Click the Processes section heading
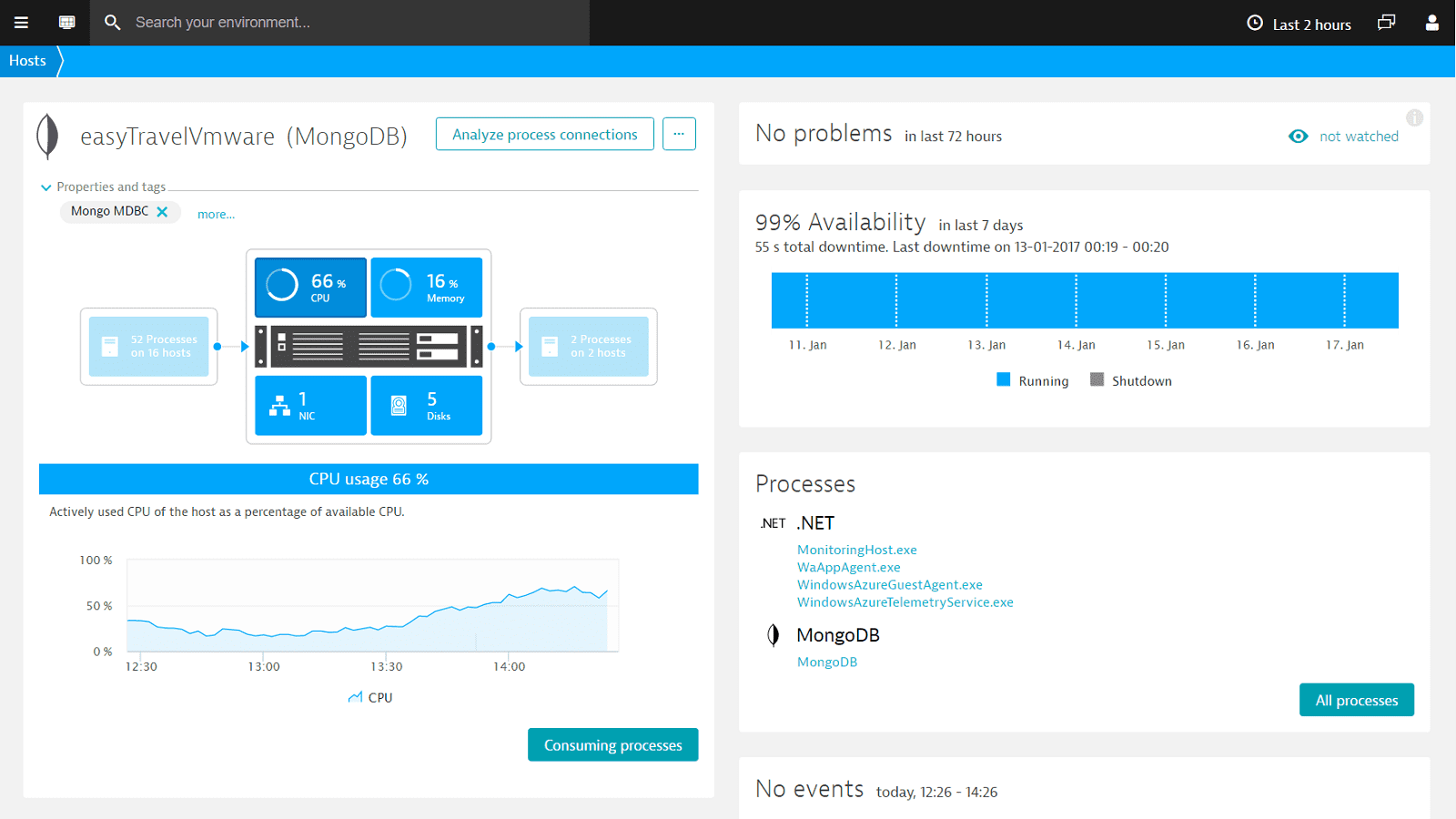1456x819 pixels. (x=805, y=484)
